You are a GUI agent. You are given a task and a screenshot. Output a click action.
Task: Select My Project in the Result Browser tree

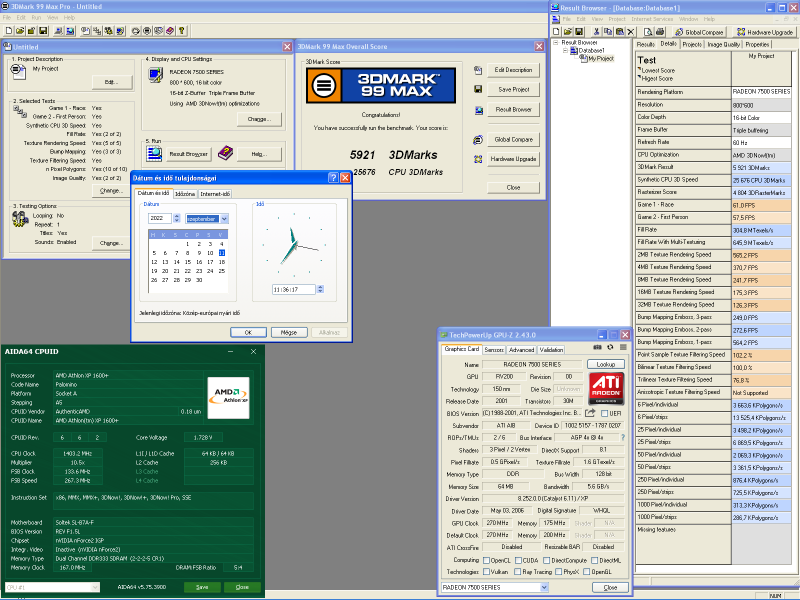click(x=601, y=59)
